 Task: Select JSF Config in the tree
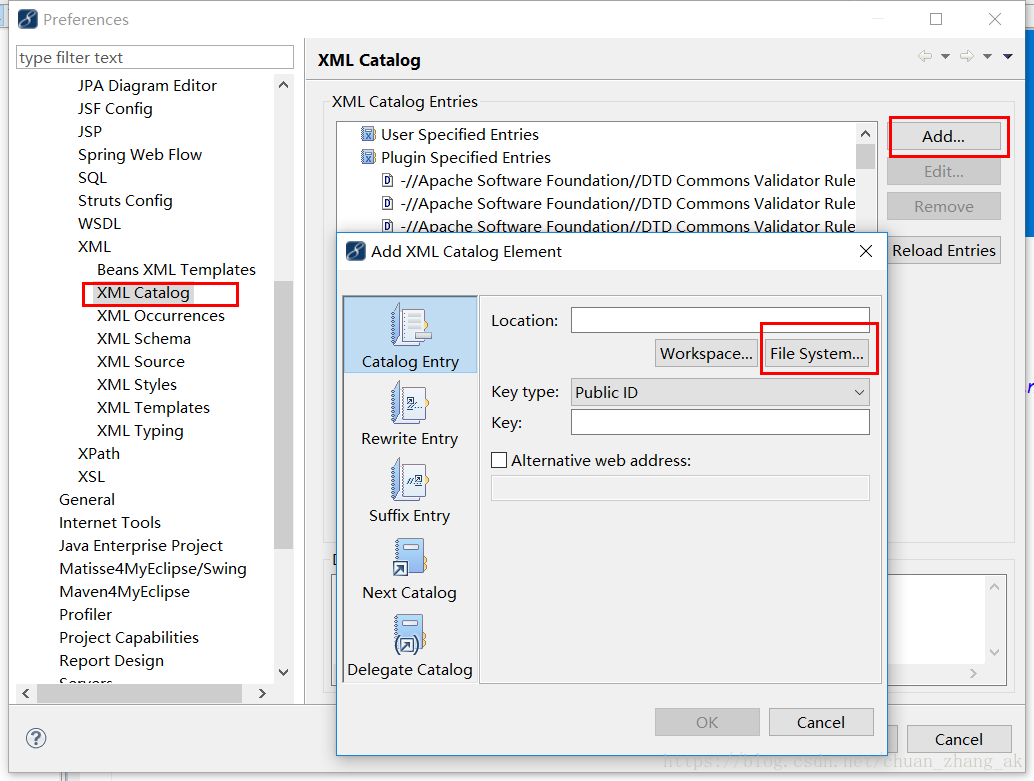click(x=115, y=109)
